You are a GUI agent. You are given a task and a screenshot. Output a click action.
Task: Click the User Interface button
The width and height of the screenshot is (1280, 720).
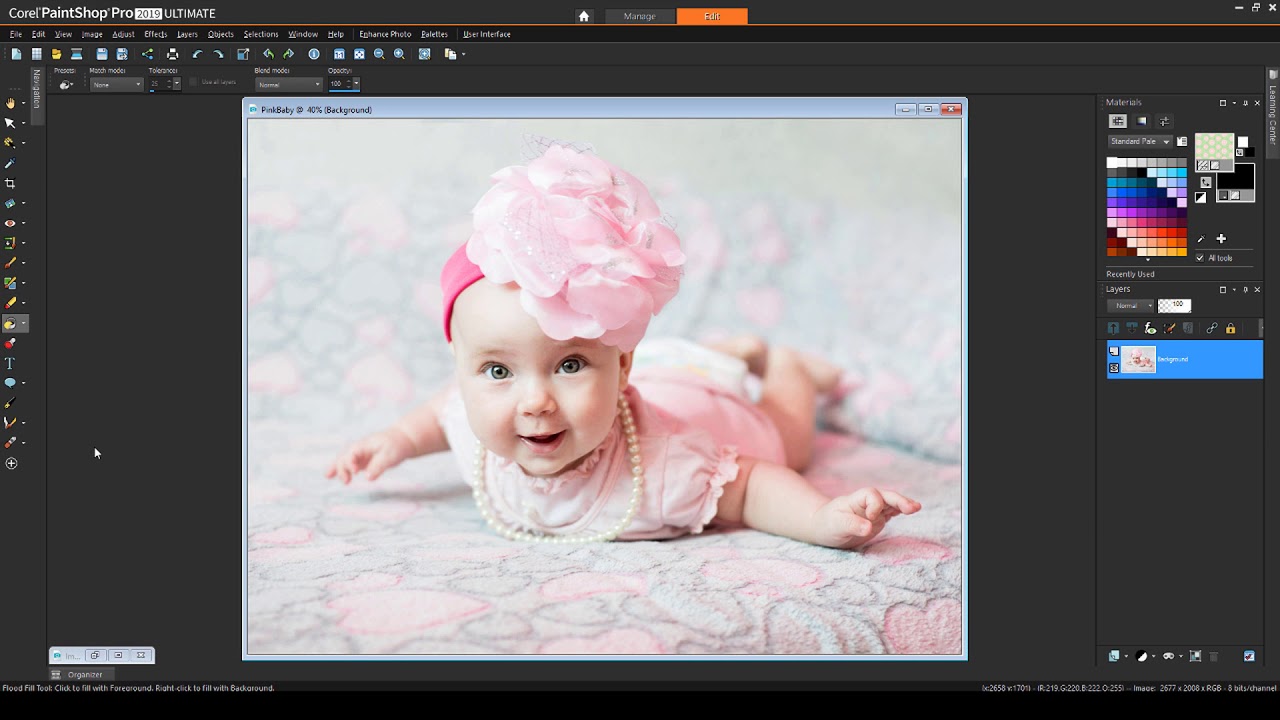click(487, 34)
